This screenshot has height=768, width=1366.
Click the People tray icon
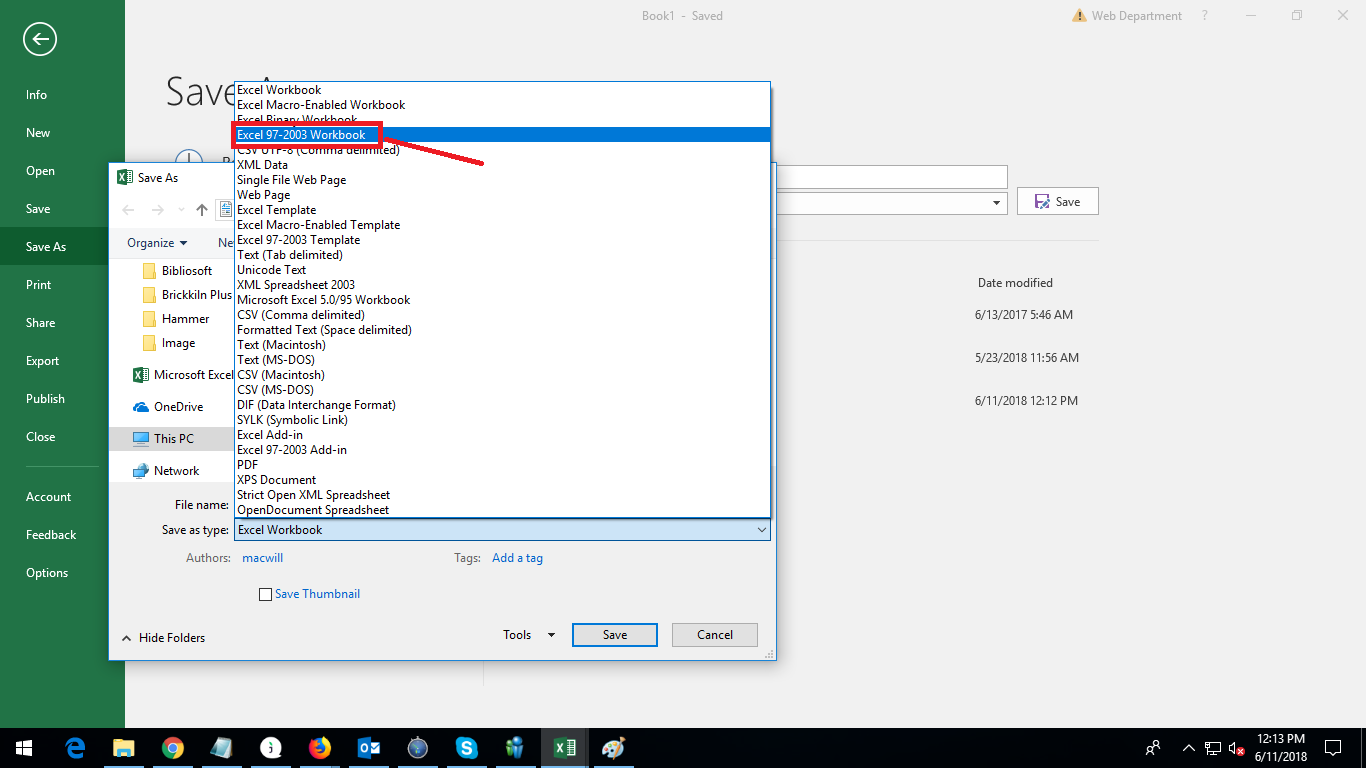coord(1153,747)
